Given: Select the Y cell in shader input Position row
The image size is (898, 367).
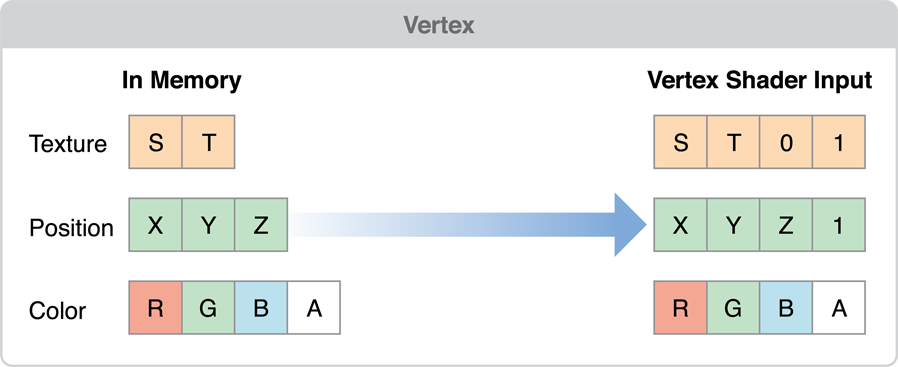Looking at the screenshot, I should pos(733,225).
